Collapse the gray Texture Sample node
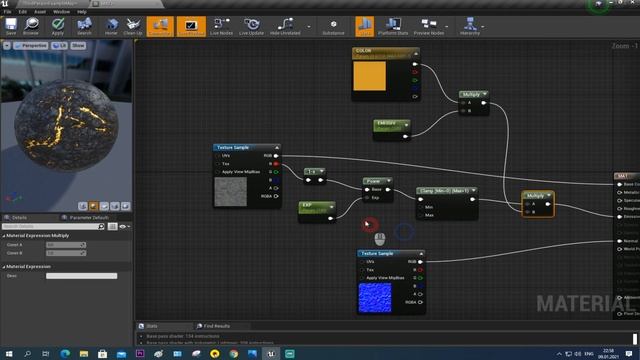This screenshot has height=360, width=640. [x=277, y=147]
